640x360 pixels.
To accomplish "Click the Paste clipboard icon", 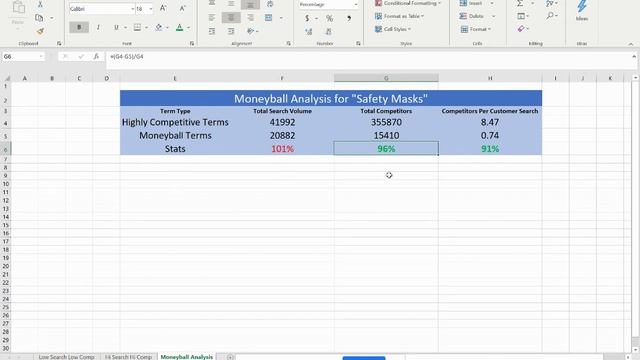I will [18, 7].
